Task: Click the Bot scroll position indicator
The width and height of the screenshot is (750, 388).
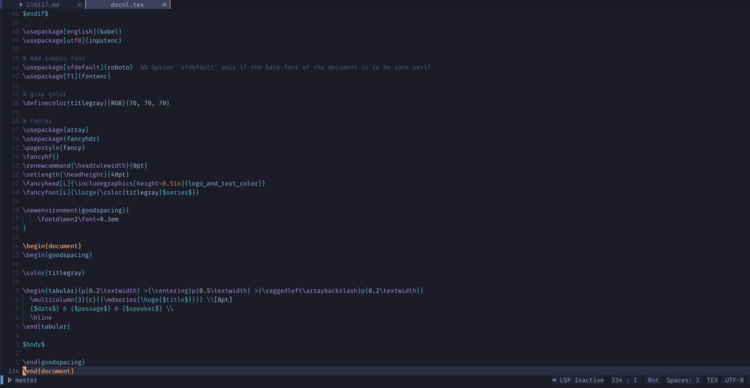Action: [653, 380]
